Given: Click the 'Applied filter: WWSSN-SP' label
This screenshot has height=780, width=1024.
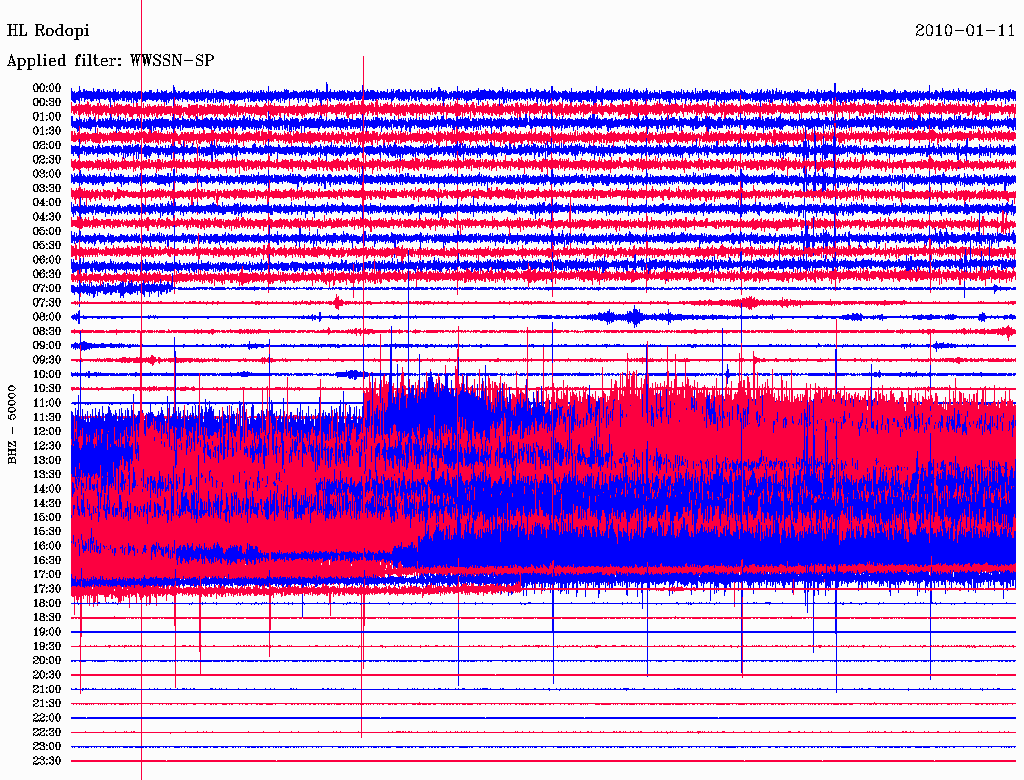Looking at the screenshot, I should (110, 61).
